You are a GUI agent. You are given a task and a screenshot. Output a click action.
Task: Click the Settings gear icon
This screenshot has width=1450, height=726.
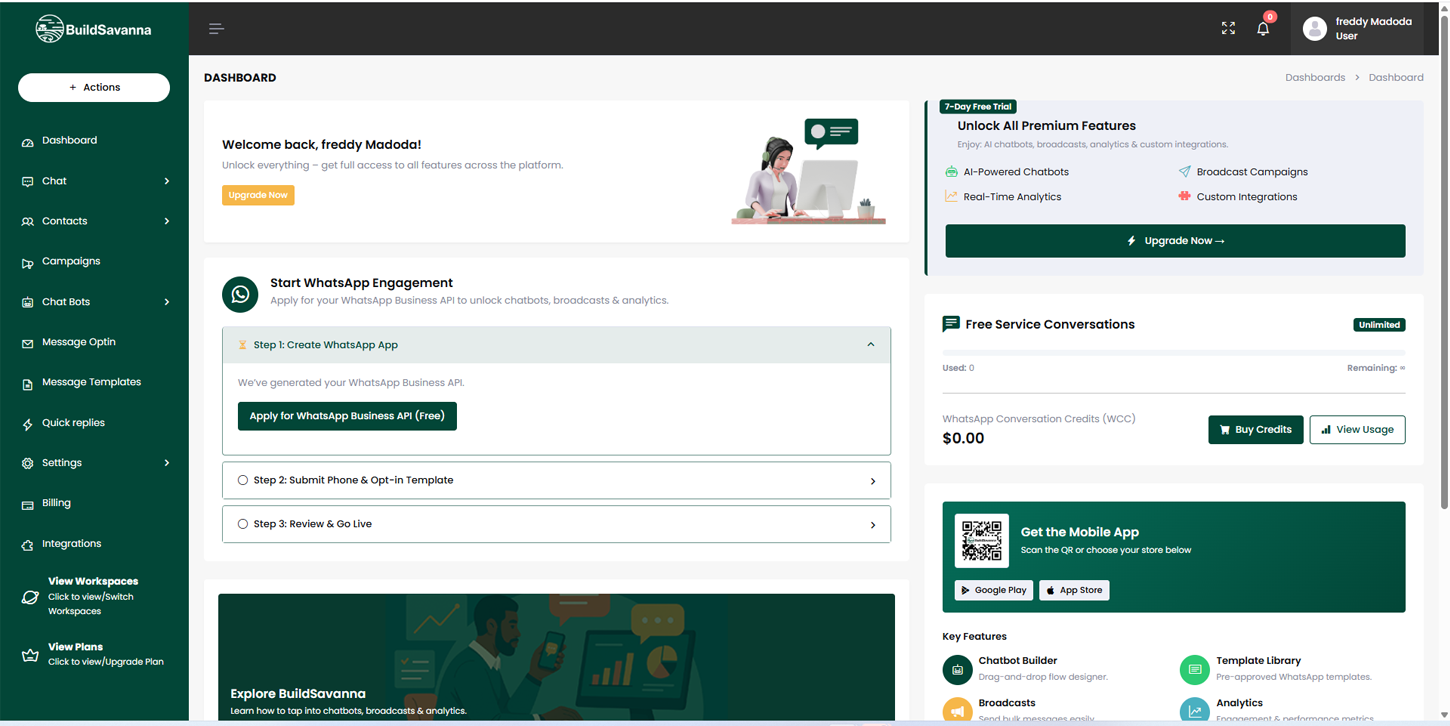pos(27,464)
